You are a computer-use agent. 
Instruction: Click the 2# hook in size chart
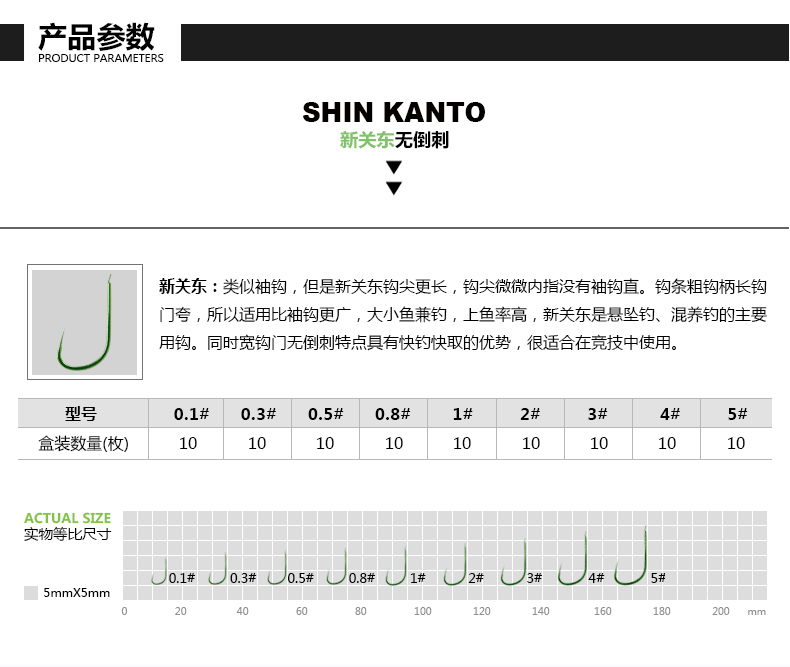[455, 564]
